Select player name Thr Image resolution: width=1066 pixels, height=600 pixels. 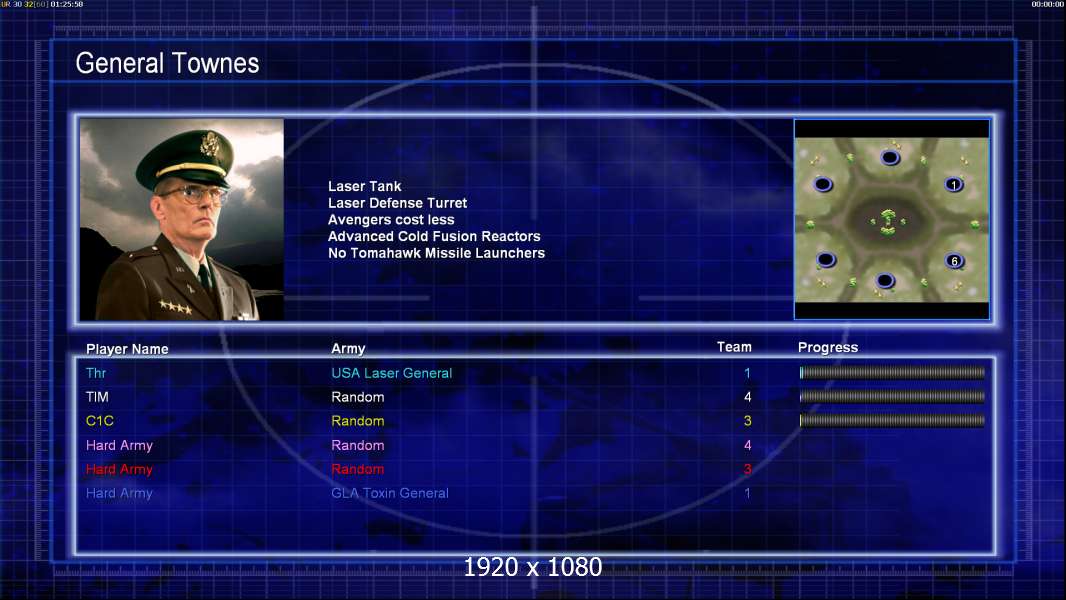pos(96,373)
